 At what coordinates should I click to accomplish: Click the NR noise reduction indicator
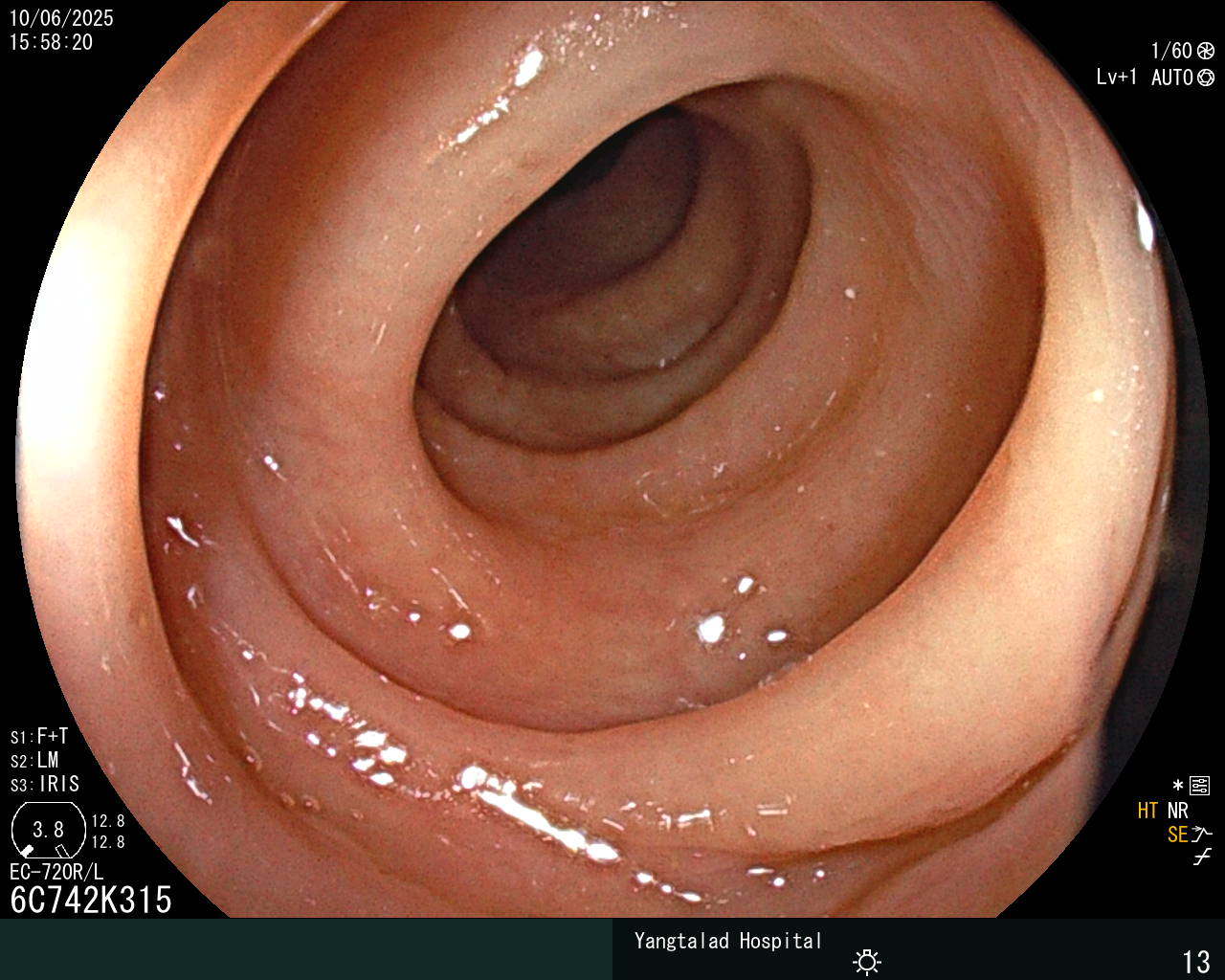[1177, 811]
